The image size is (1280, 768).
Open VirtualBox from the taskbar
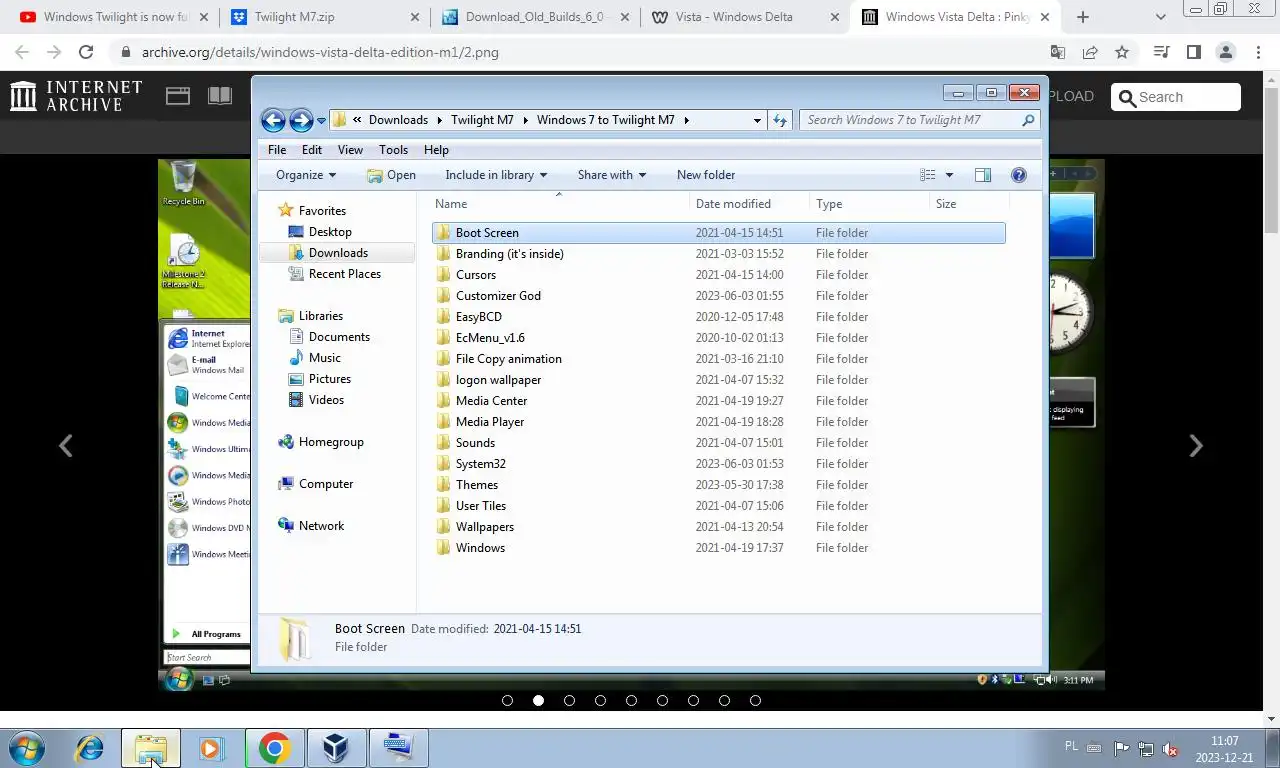336,748
